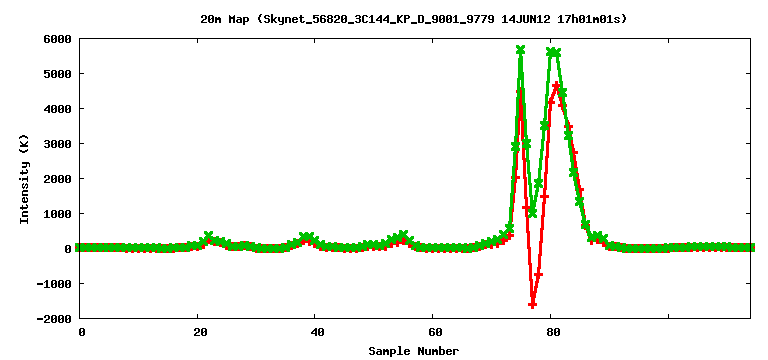This screenshot has height=360, width=768.
Task: Click the Sample Number axis label
Action: [414, 351]
